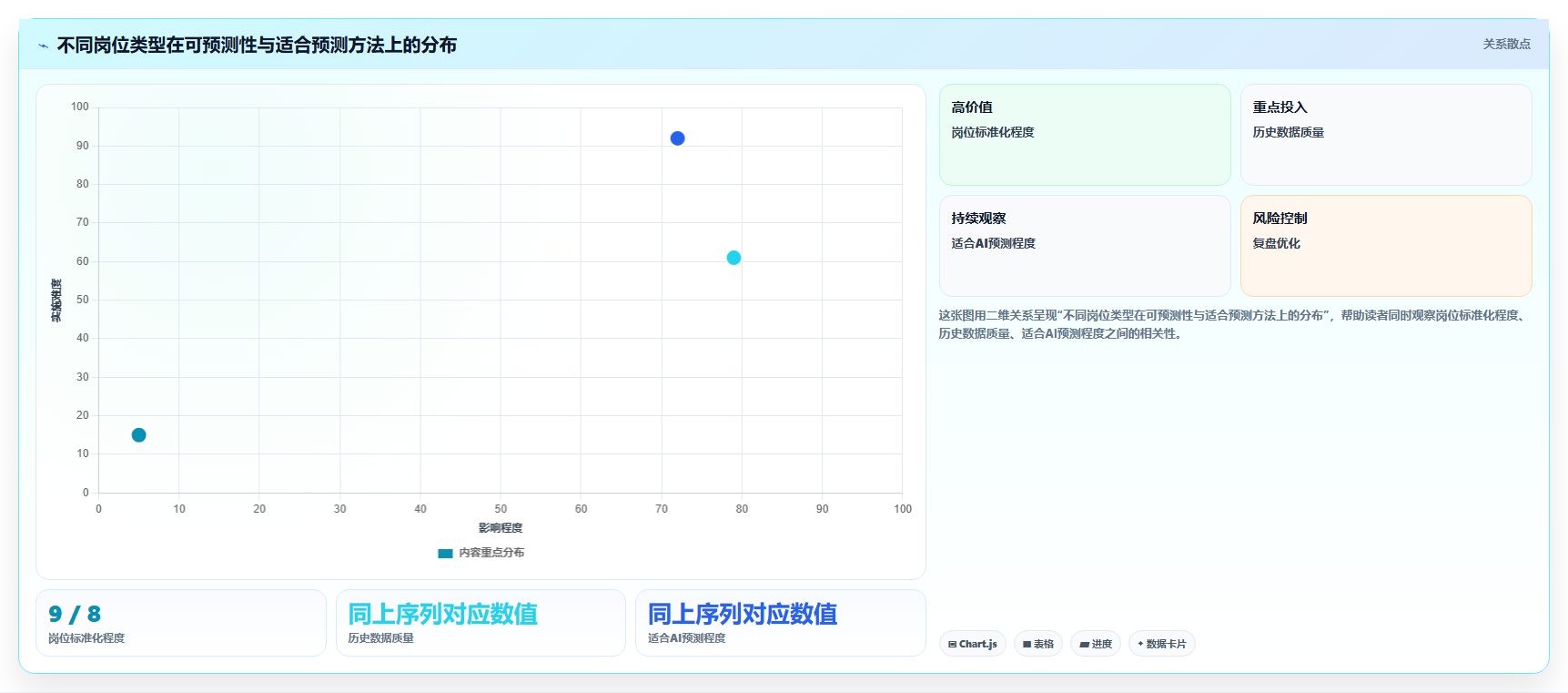Click the blue 同上序列对应数值 over 适合AI预测程度
The height and width of the screenshot is (693, 1568).
[x=743, y=615]
